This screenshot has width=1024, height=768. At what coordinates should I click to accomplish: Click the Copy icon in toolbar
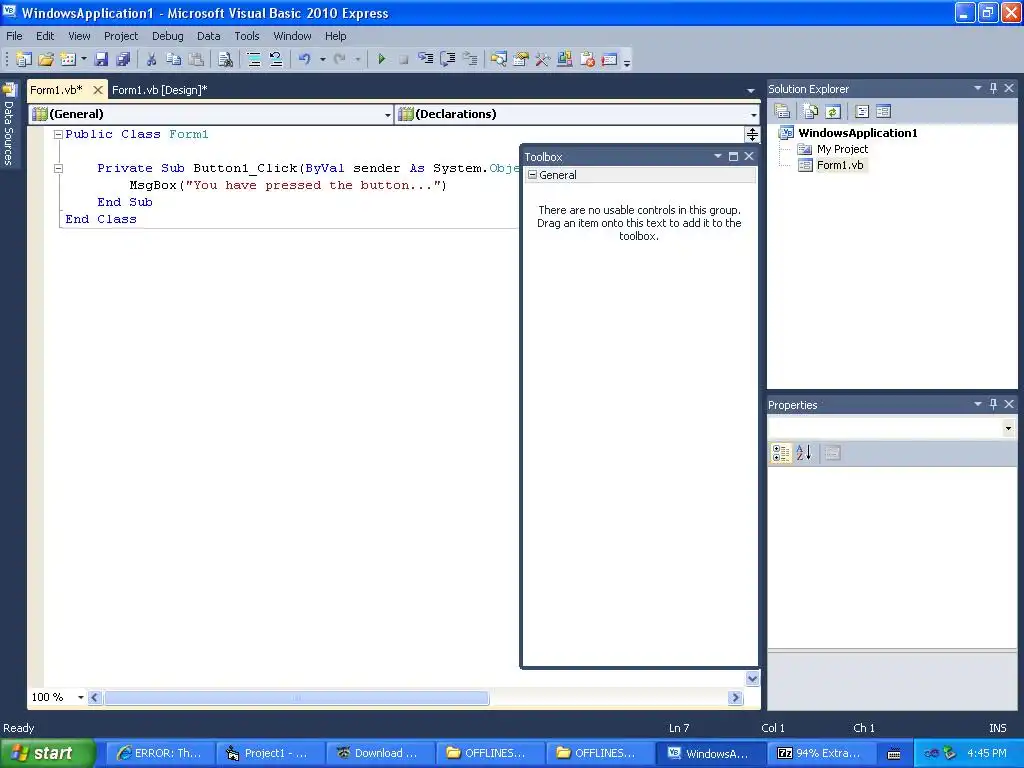click(x=174, y=59)
